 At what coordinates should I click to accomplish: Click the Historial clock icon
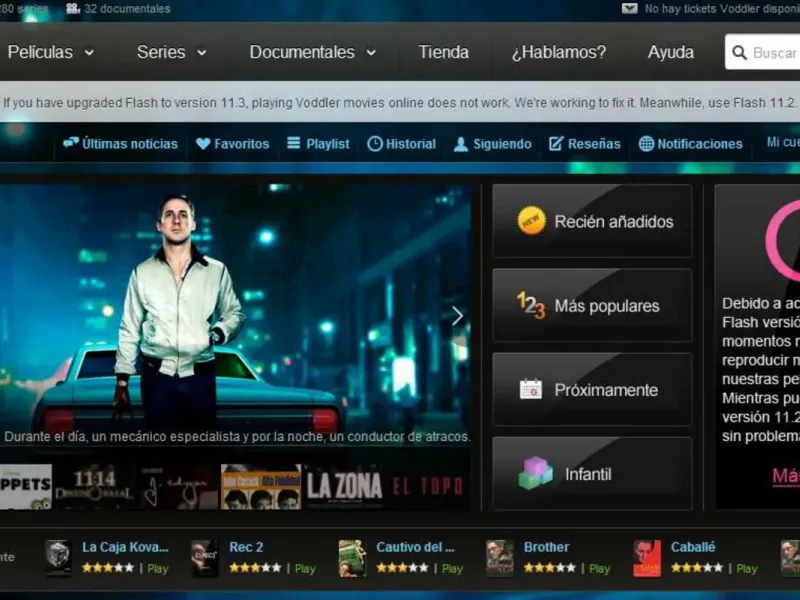pos(375,144)
